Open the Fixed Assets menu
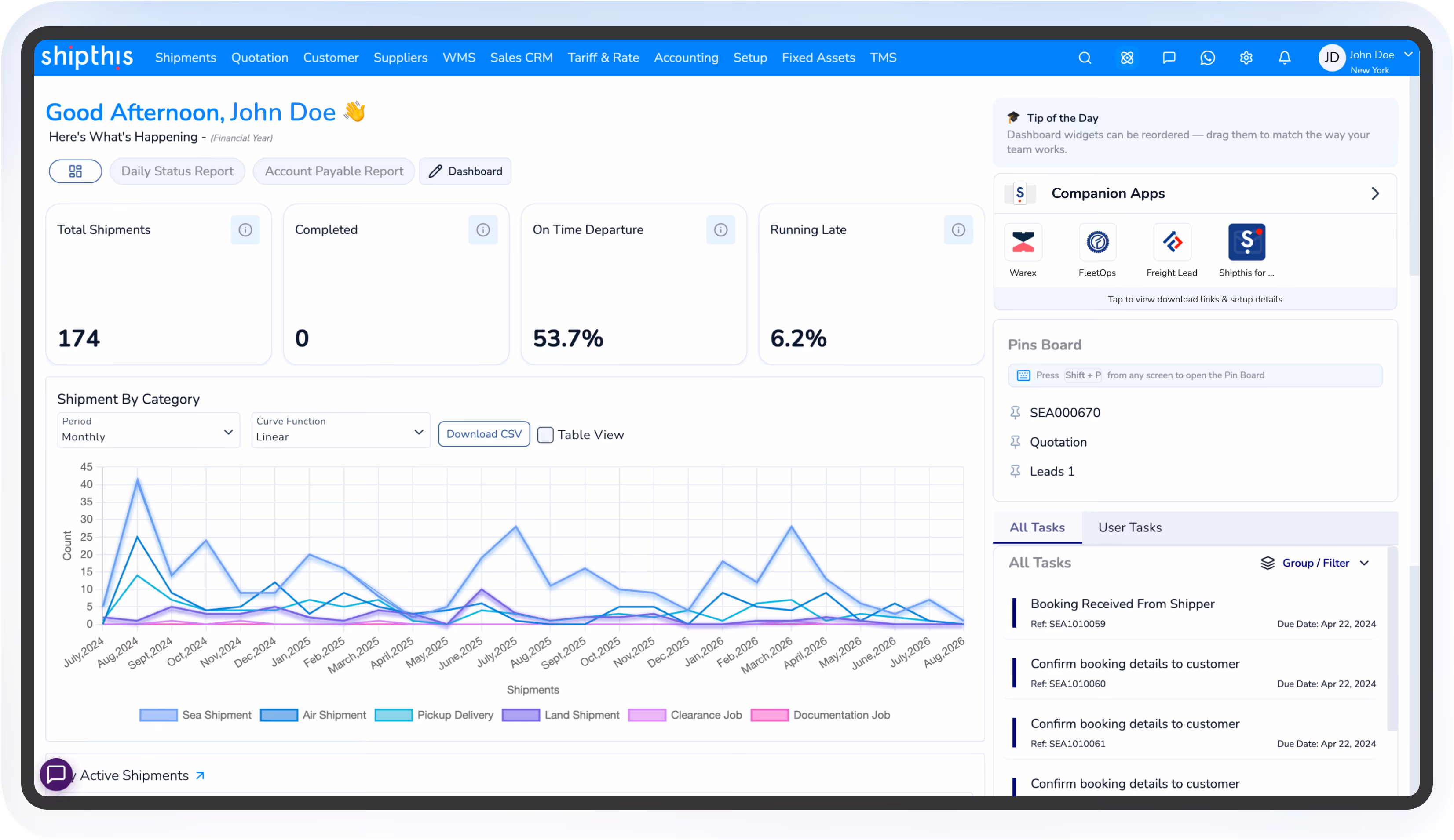This screenshot has height=840, width=1454. 818,58
